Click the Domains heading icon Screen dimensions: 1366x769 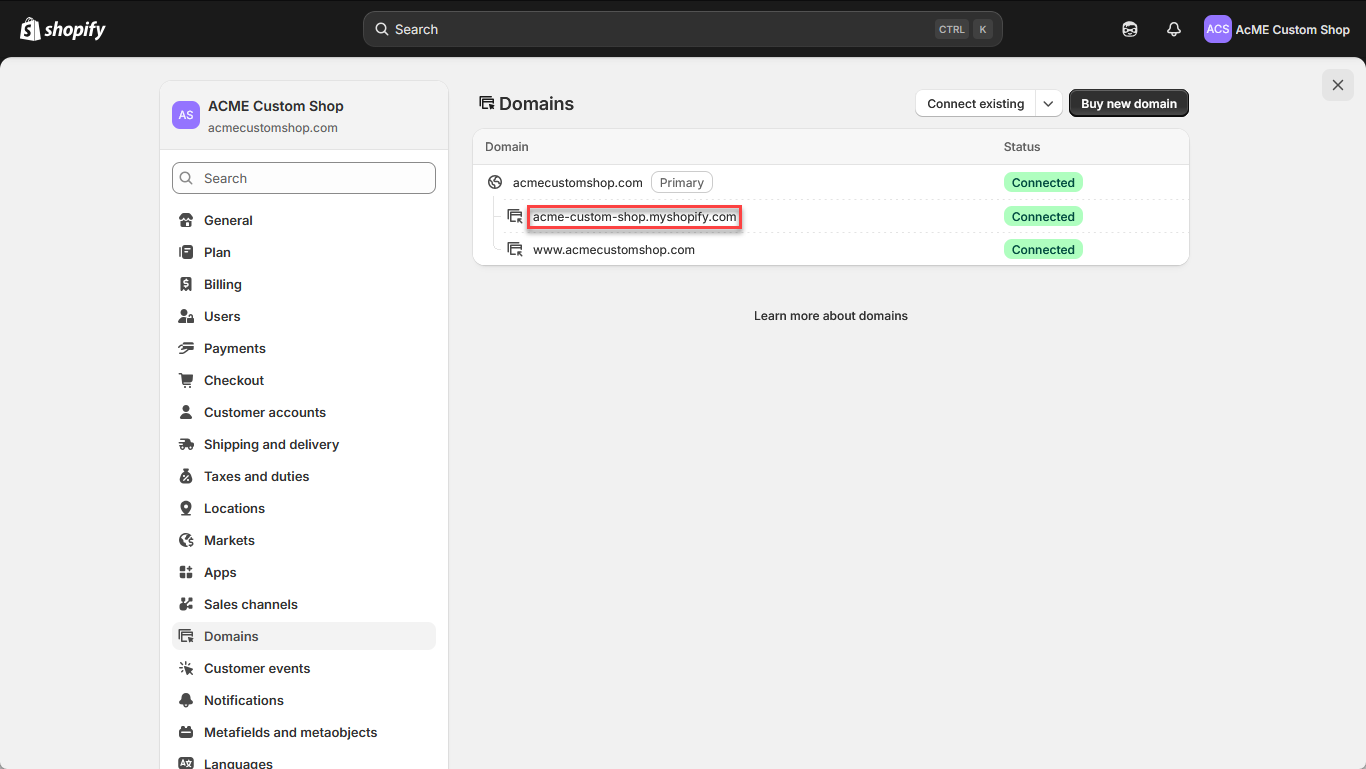coord(487,103)
